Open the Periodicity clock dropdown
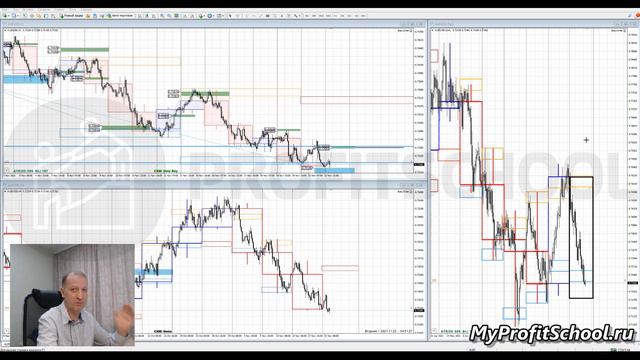This screenshot has height=360, width=640. tap(210, 16)
